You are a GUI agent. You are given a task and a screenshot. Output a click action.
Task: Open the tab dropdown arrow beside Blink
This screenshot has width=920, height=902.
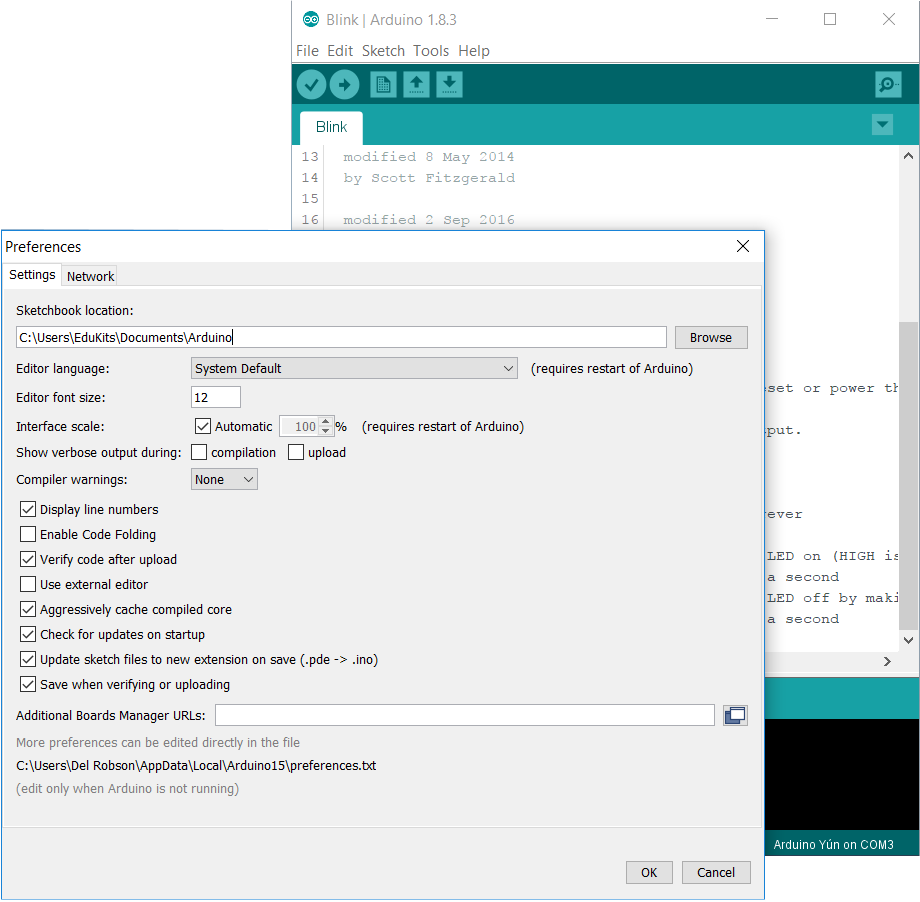coord(882,124)
